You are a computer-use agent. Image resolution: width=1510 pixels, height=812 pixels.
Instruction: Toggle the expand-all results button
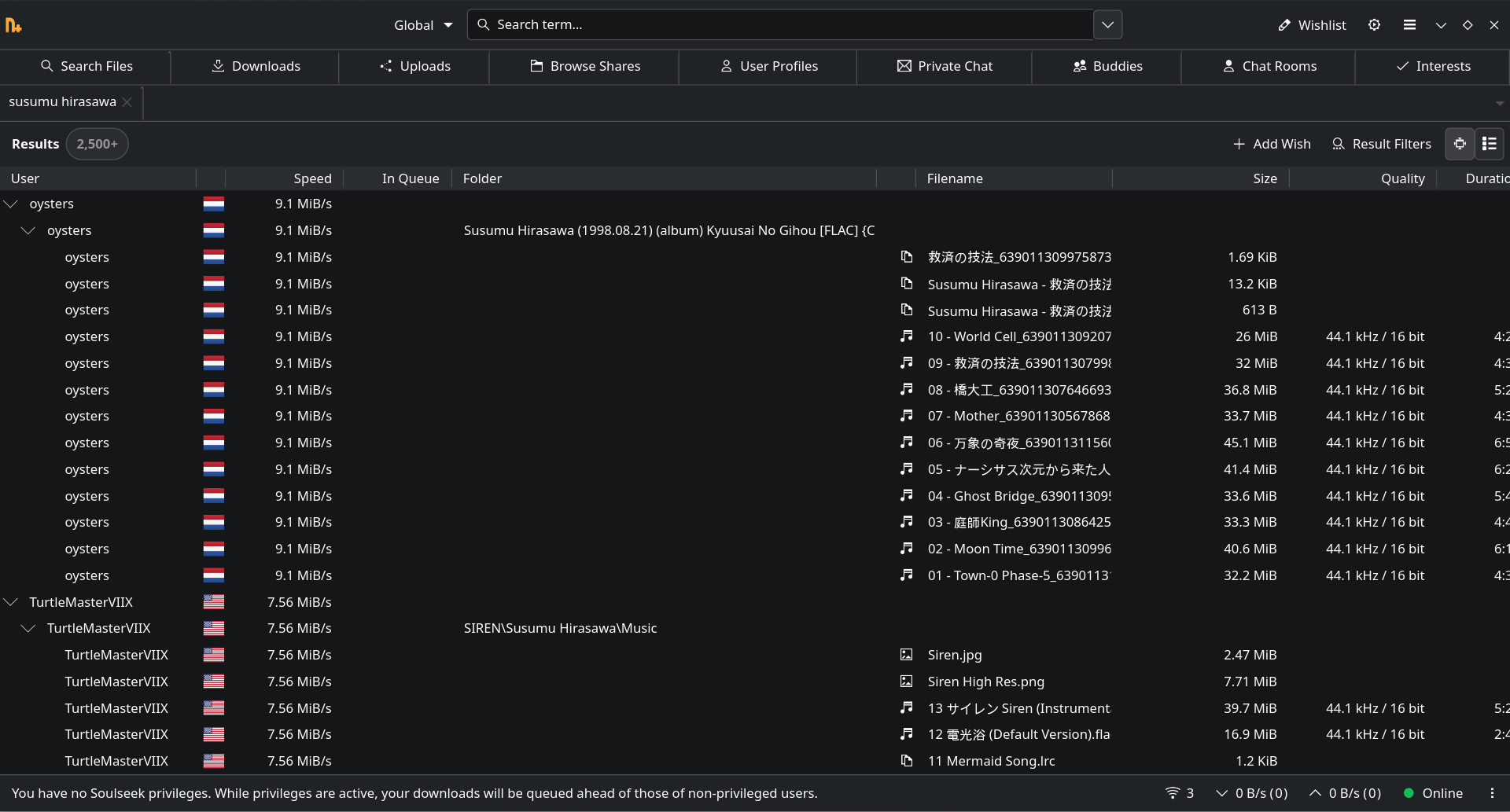point(1460,144)
